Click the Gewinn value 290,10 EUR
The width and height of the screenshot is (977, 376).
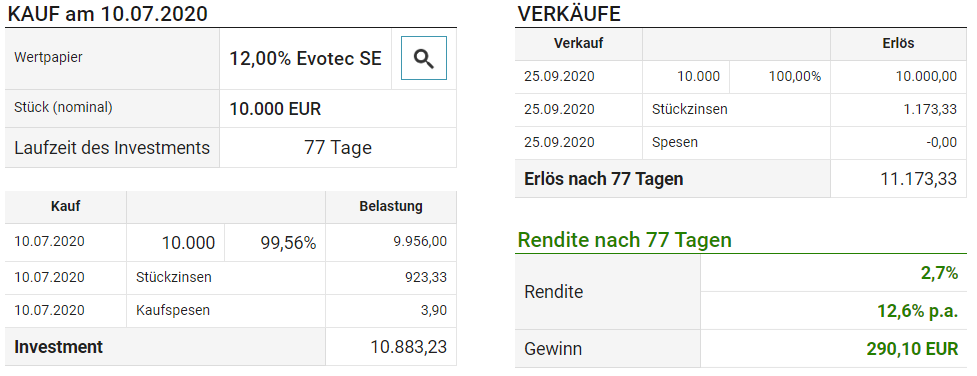tap(912, 349)
